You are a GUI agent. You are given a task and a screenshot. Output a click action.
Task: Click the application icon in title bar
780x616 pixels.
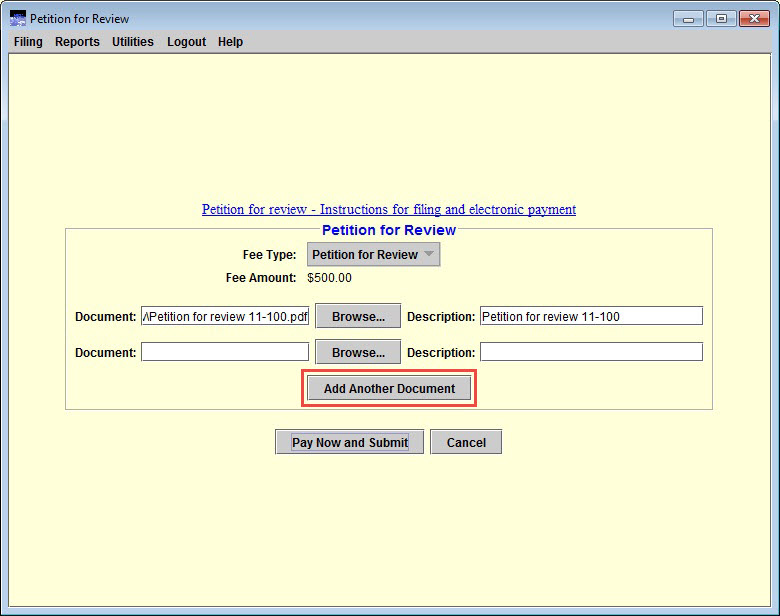coord(18,19)
